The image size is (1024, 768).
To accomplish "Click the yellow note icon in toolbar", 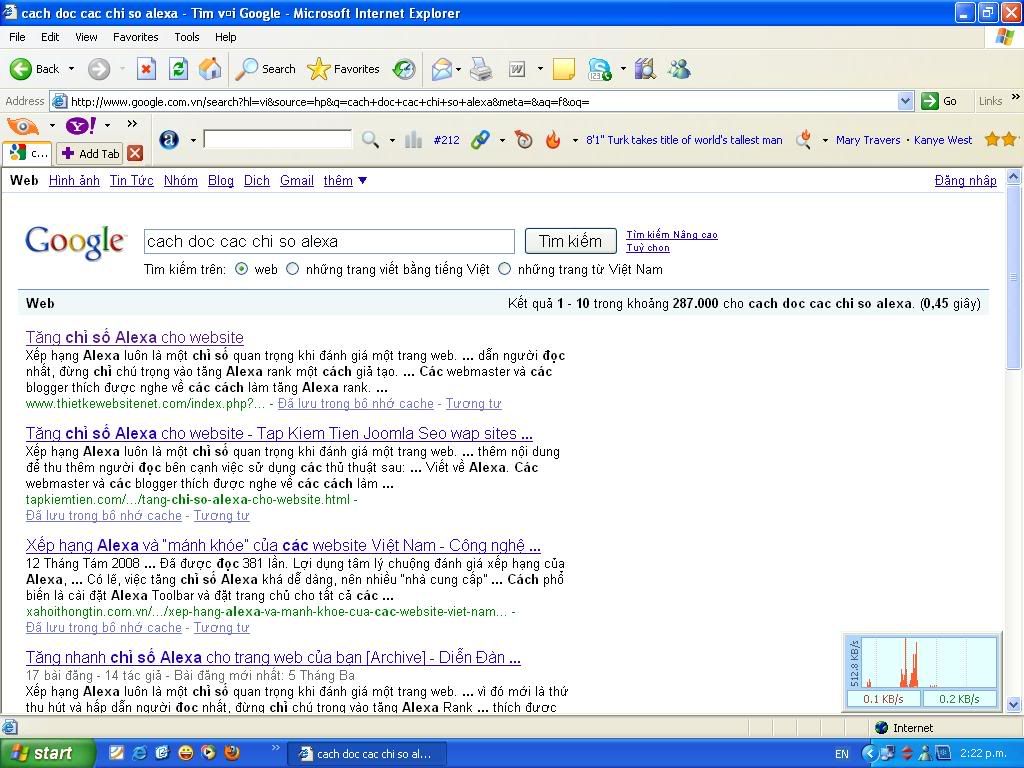I will click(564, 69).
